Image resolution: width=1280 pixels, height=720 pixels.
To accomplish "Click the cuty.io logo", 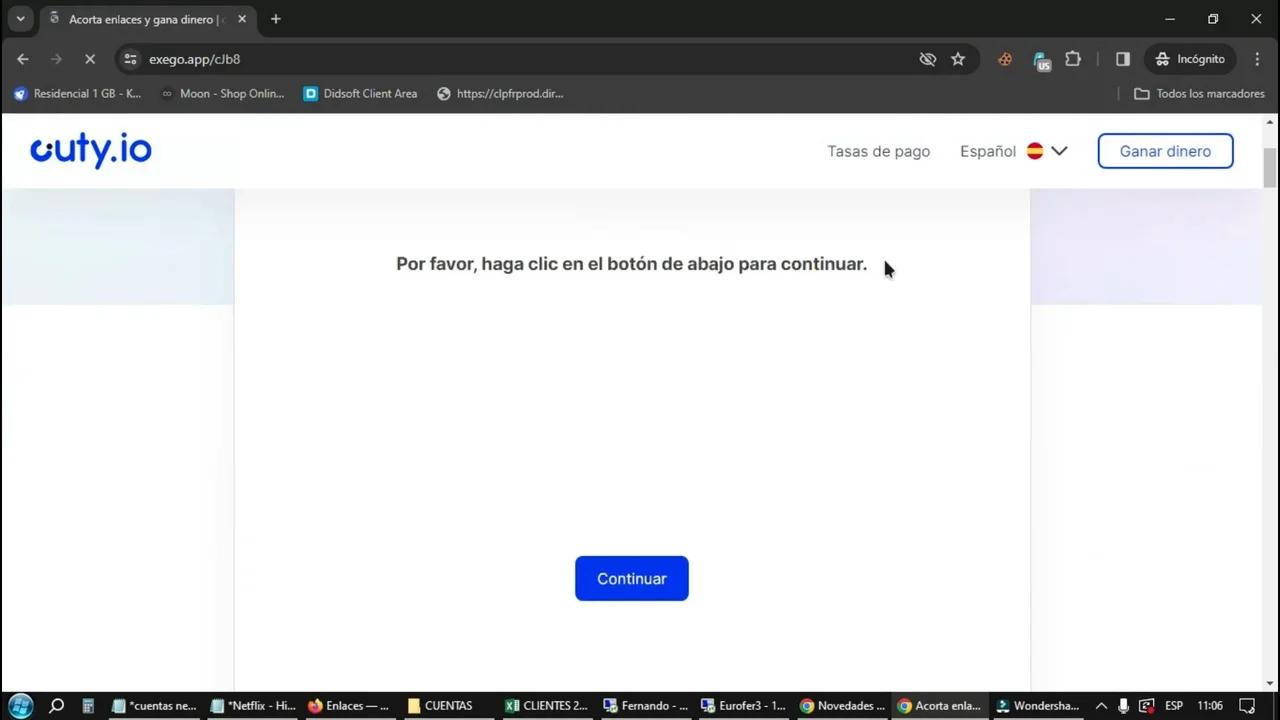I will click(90, 150).
